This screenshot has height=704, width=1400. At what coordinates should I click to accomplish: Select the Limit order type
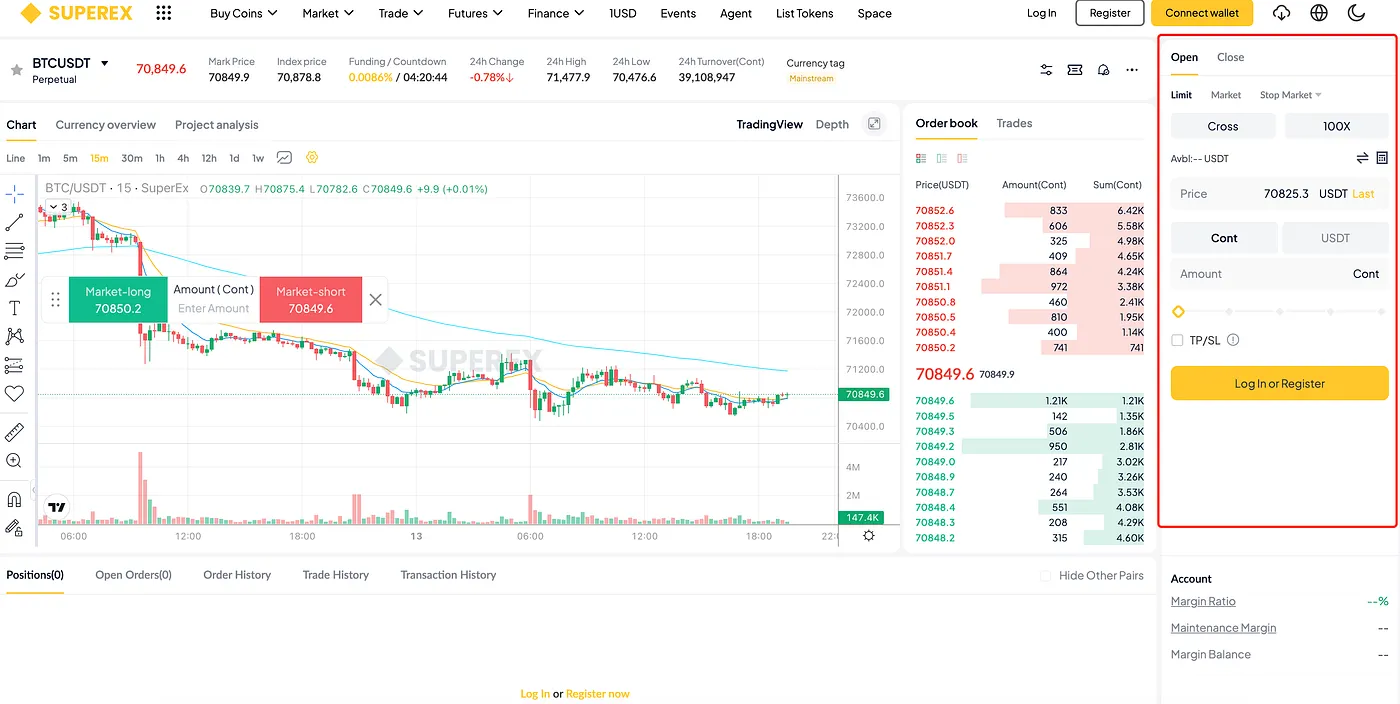1181,95
